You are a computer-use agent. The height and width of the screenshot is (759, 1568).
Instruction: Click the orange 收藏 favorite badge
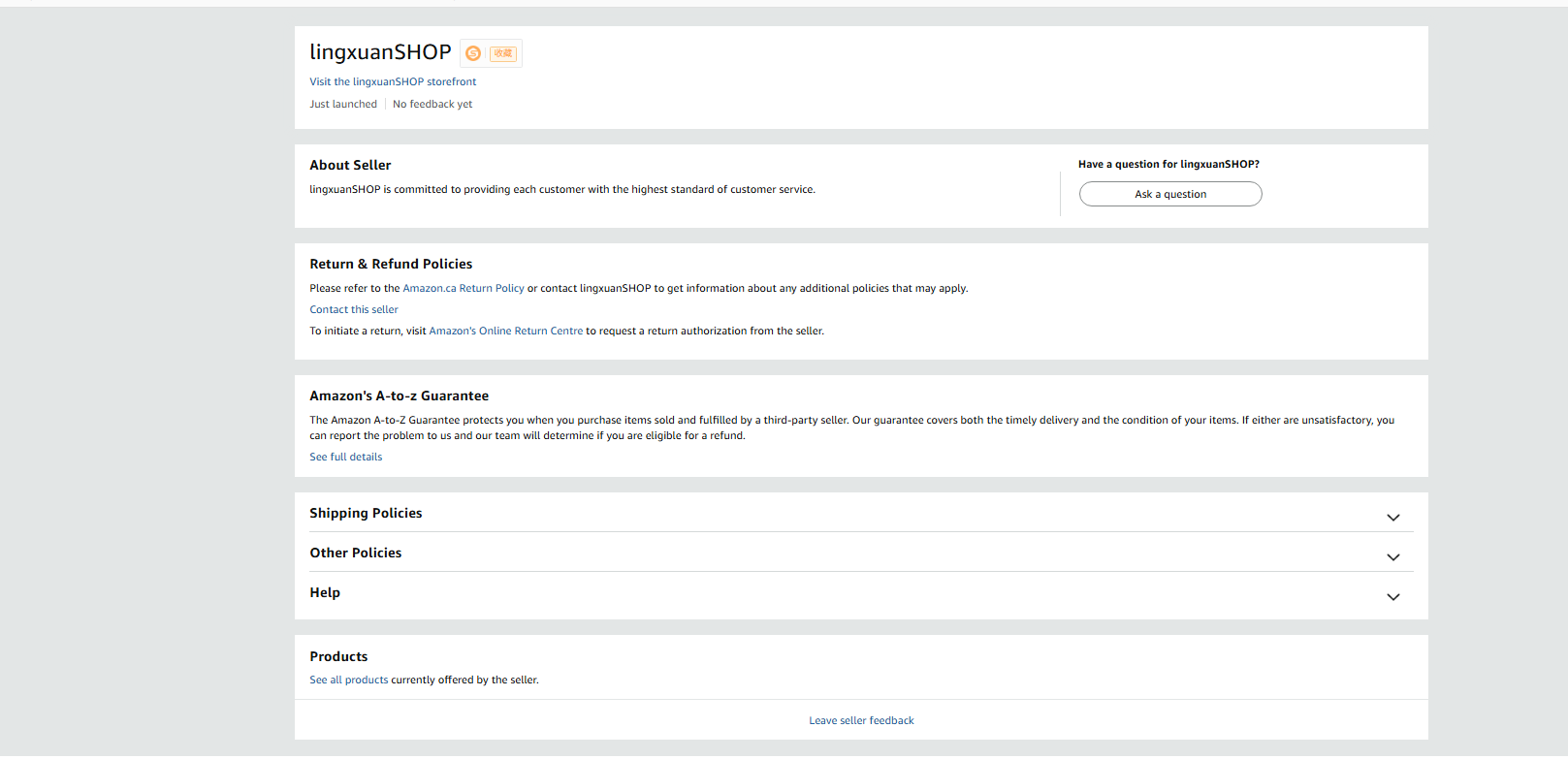point(502,53)
